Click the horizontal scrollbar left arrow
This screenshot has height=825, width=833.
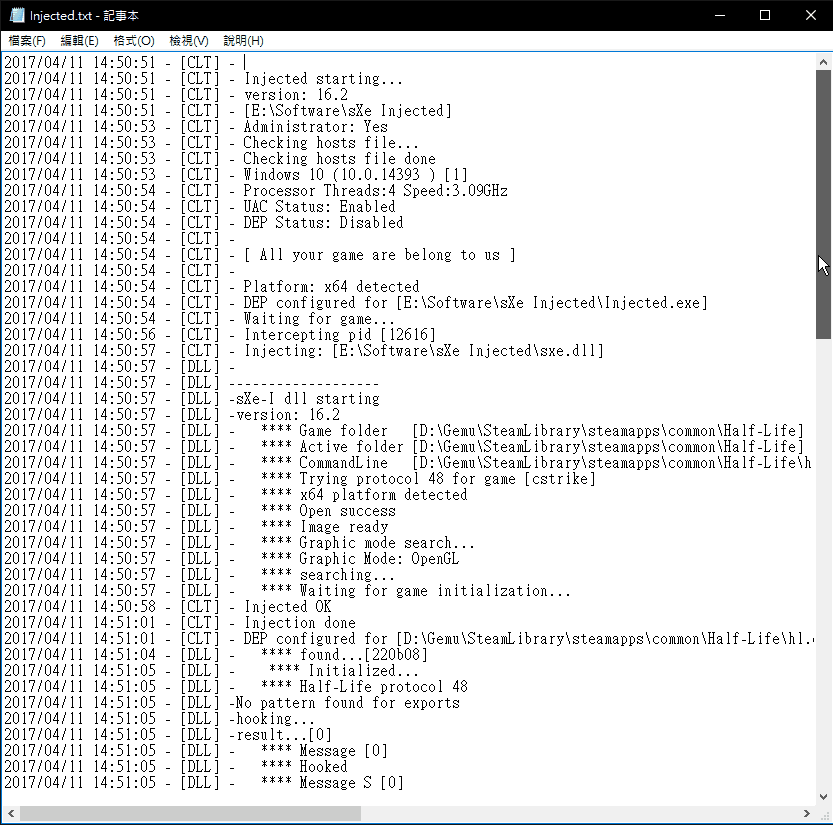[9, 814]
